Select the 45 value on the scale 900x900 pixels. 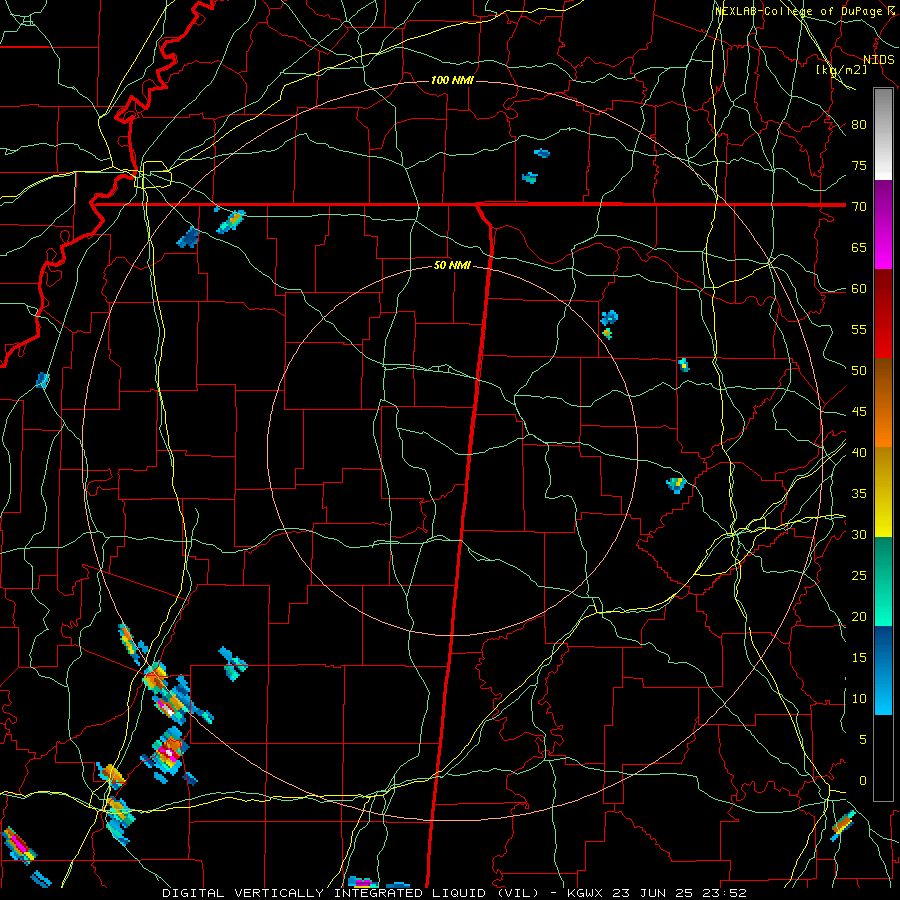[x=859, y=412]
